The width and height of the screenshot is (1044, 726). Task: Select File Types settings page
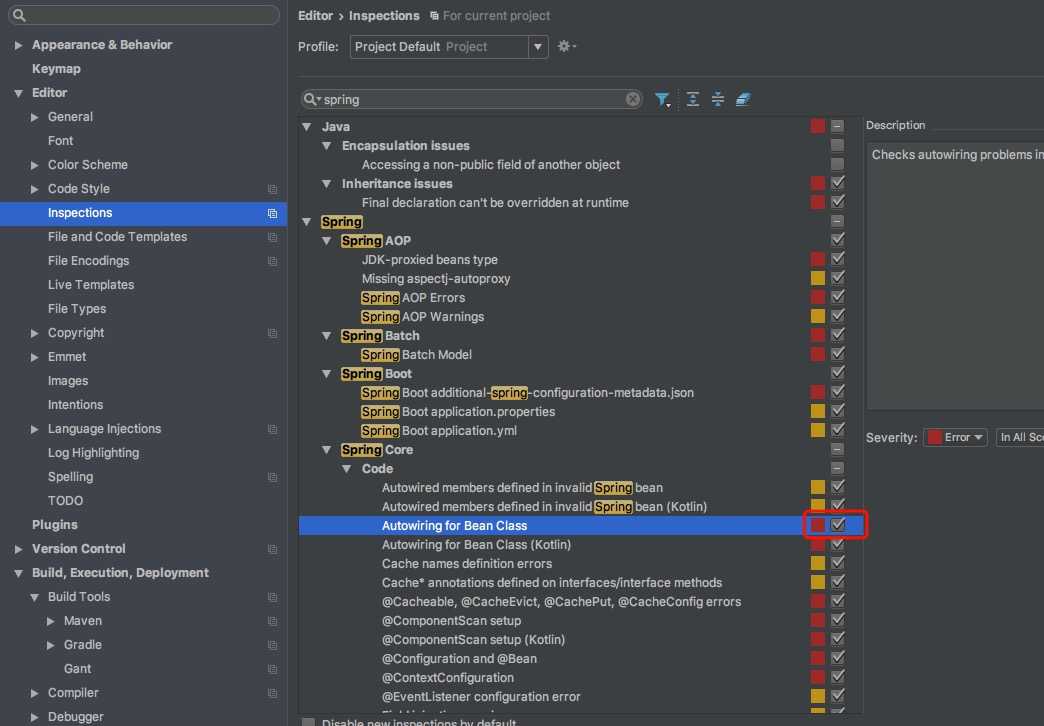77,308
